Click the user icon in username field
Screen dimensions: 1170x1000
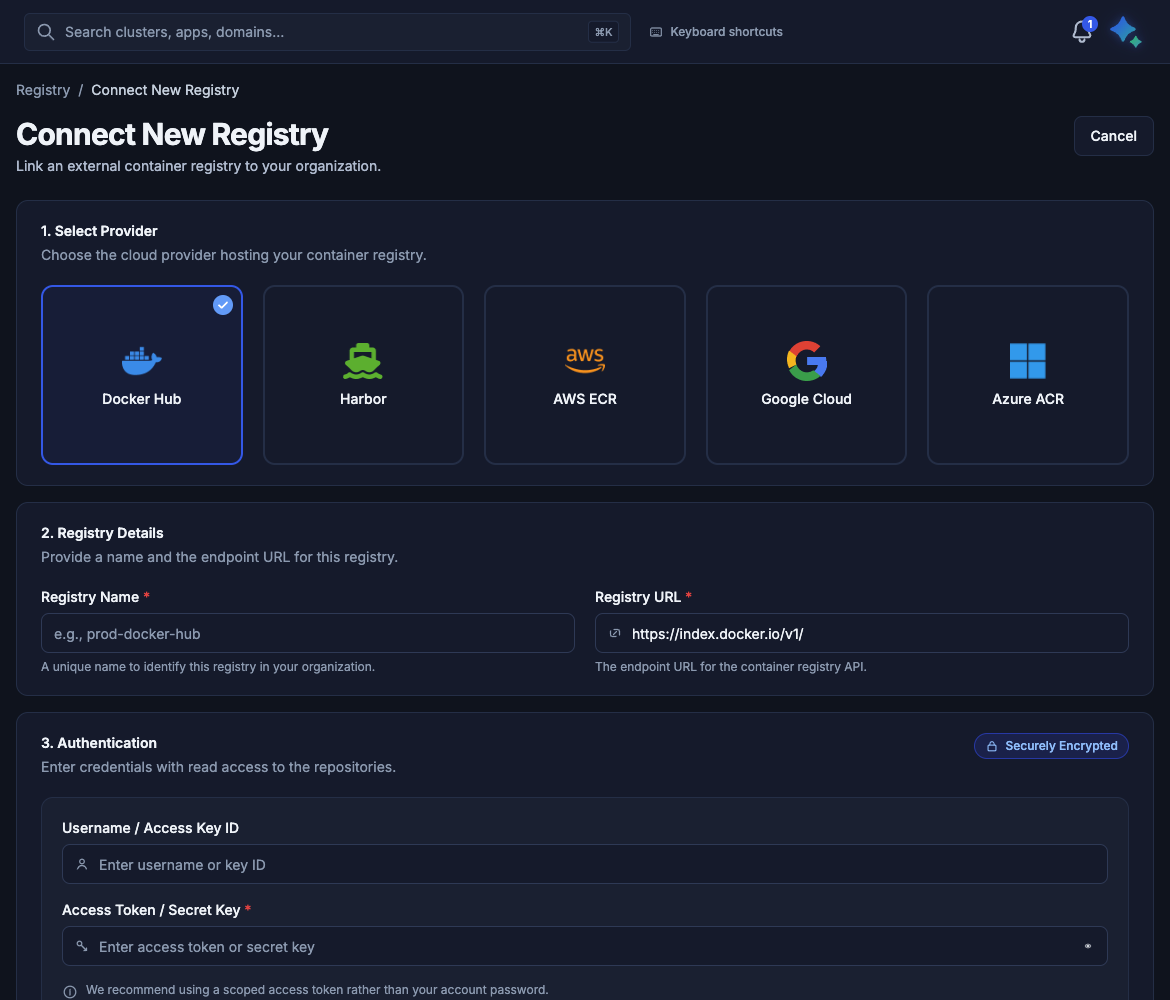(82, 864)
